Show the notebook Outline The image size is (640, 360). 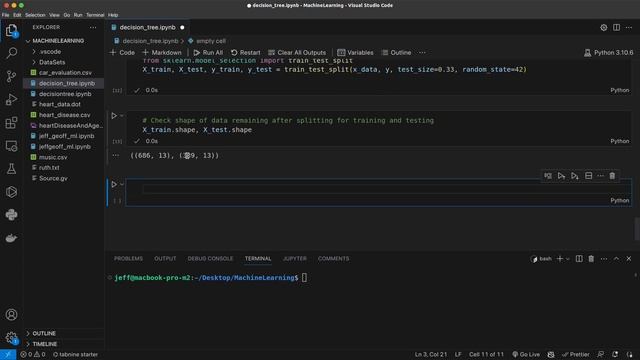coord(396,53)
